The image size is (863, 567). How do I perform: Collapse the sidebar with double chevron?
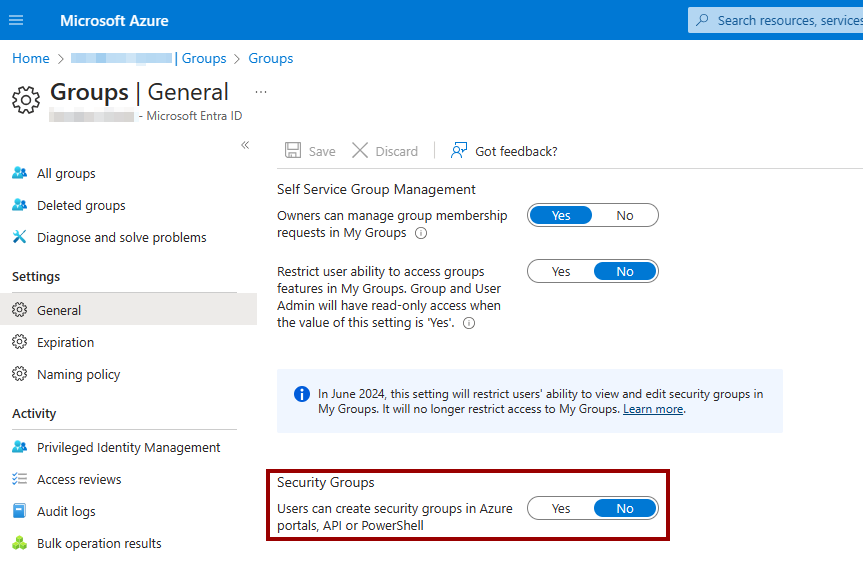click(x=245, y=145)
